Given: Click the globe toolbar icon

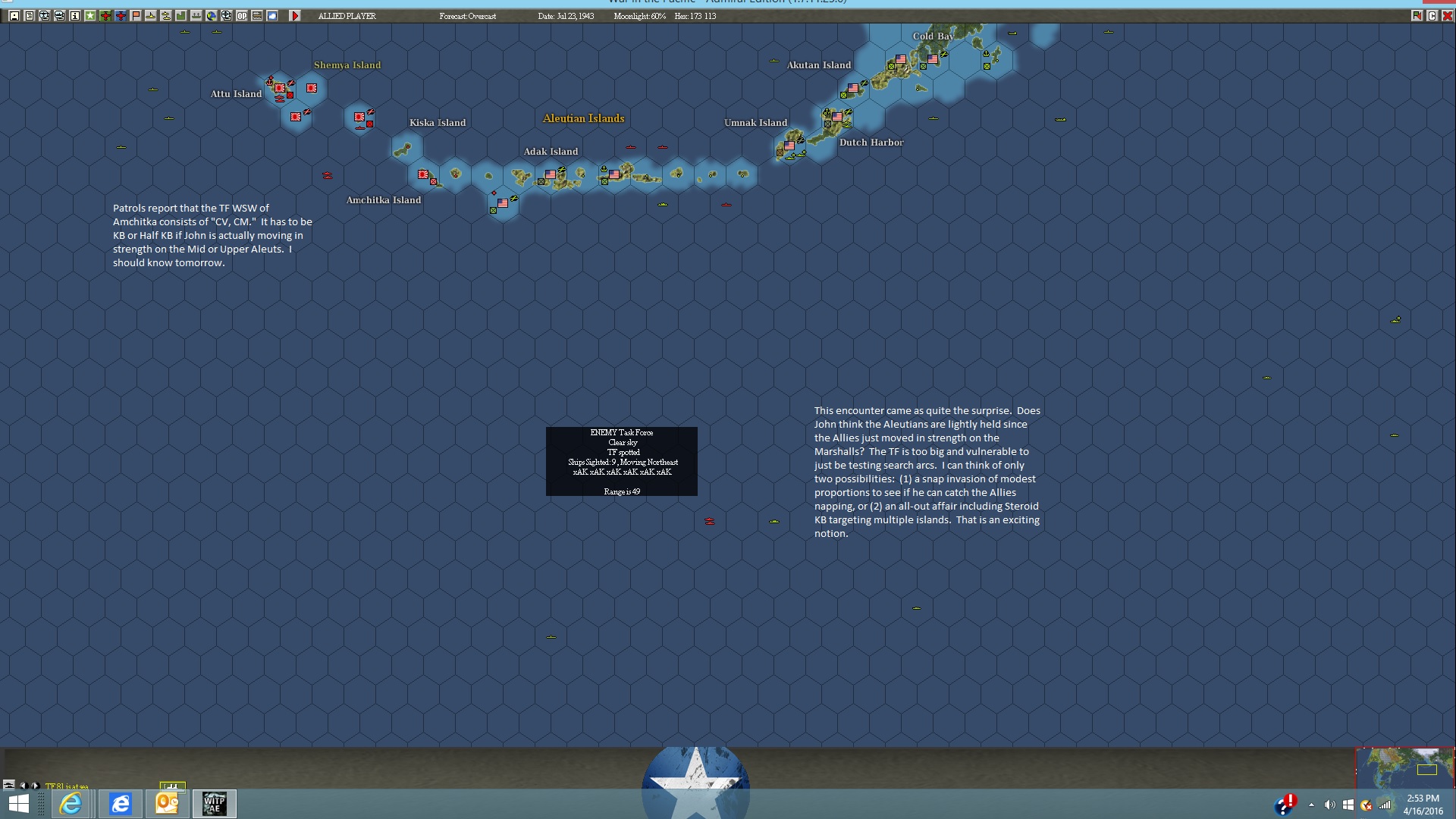Looking at the screenshot, I should [x=212, y=16].
